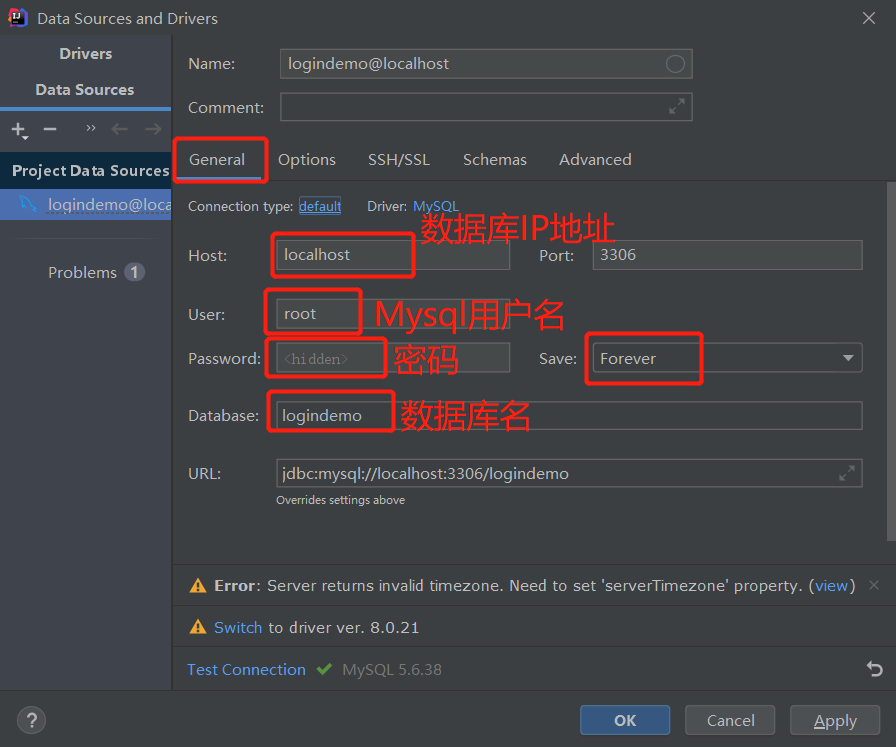Viewport: 896px width, 747px height.
Task: Open the Save Forever dropdown
Action: 727,358
